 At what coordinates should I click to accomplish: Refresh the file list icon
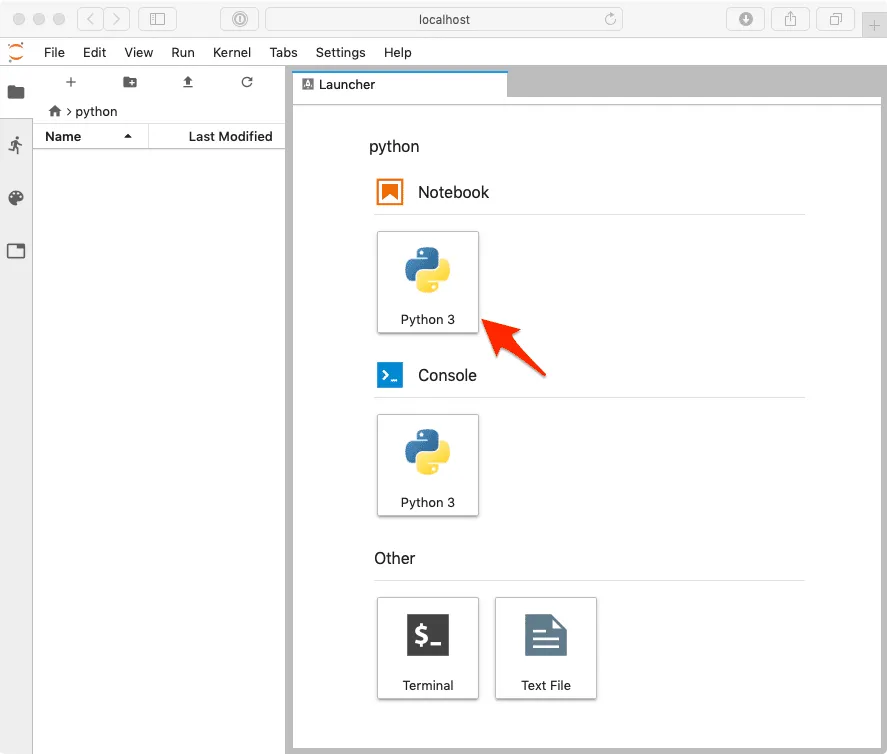tap(247, 82)
